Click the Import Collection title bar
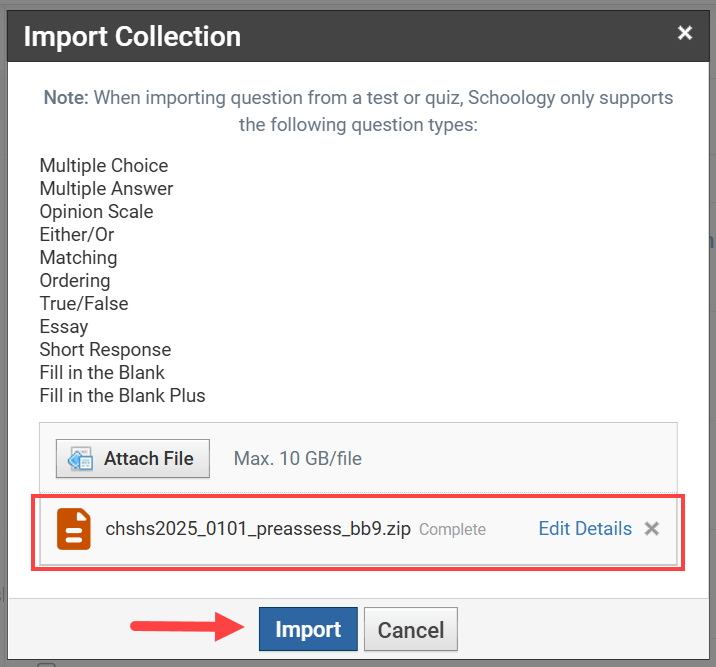Screen dimensions: 716x667 (350, 37)
